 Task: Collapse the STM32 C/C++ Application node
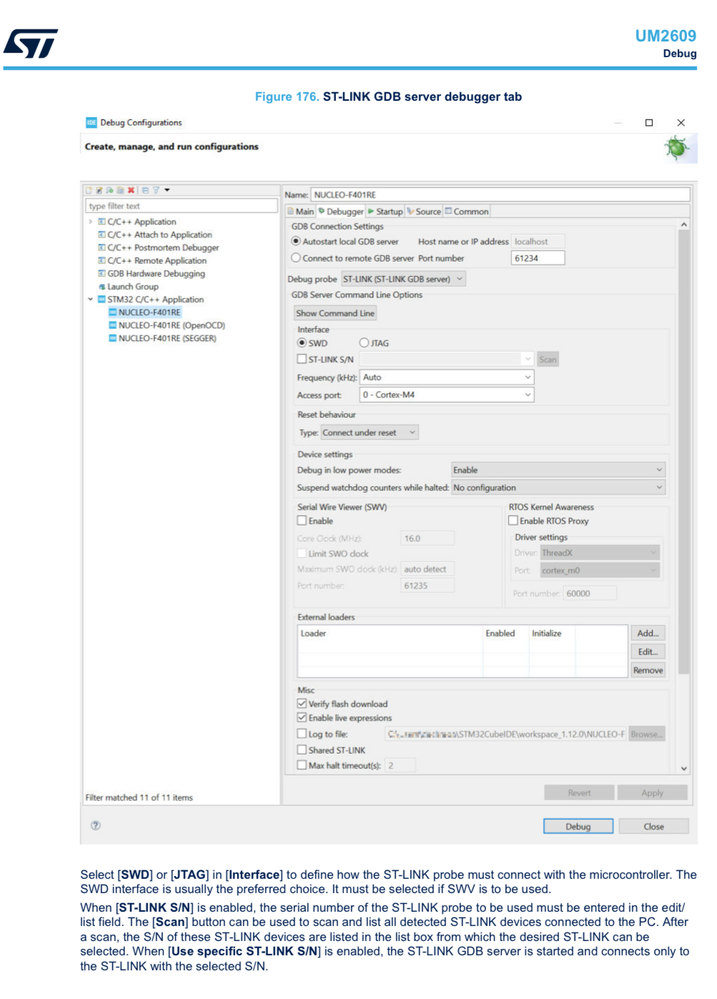pyautogui.click(x=91, y=299)
